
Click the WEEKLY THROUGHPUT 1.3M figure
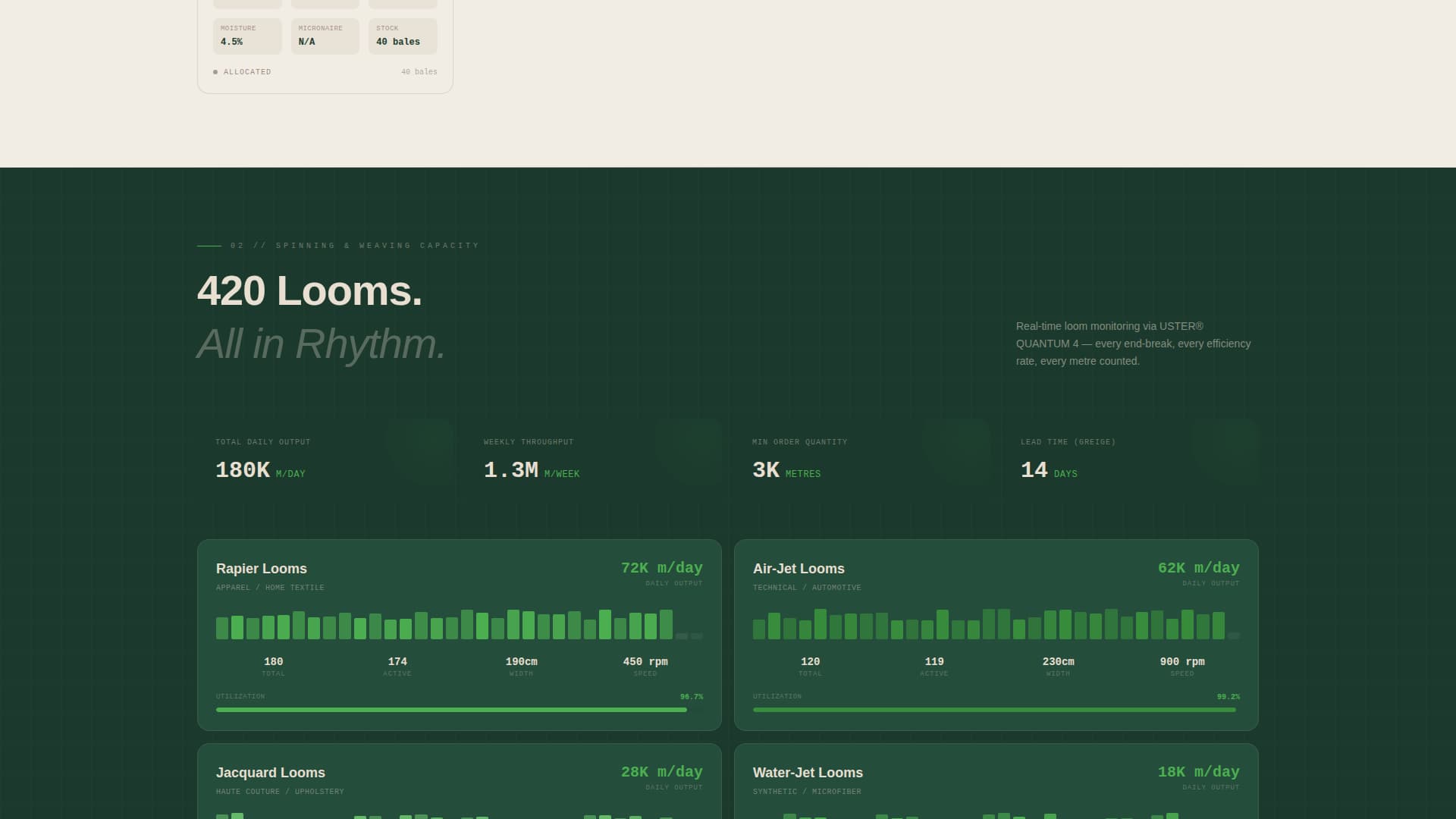tap(531, 471)
